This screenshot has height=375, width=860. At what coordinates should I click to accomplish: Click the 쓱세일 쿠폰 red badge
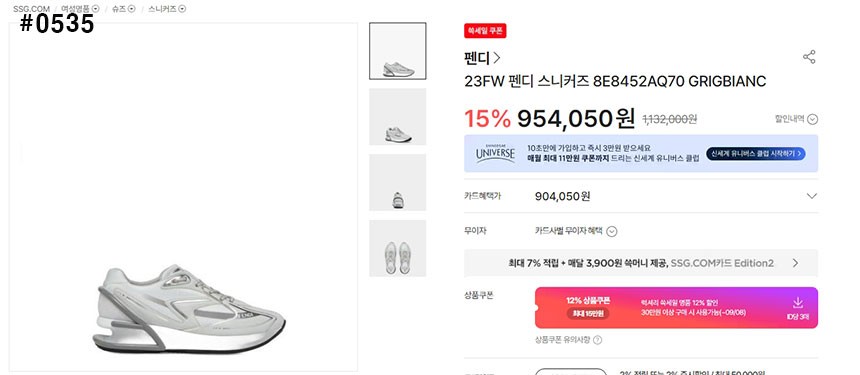(x=485, y=31)
